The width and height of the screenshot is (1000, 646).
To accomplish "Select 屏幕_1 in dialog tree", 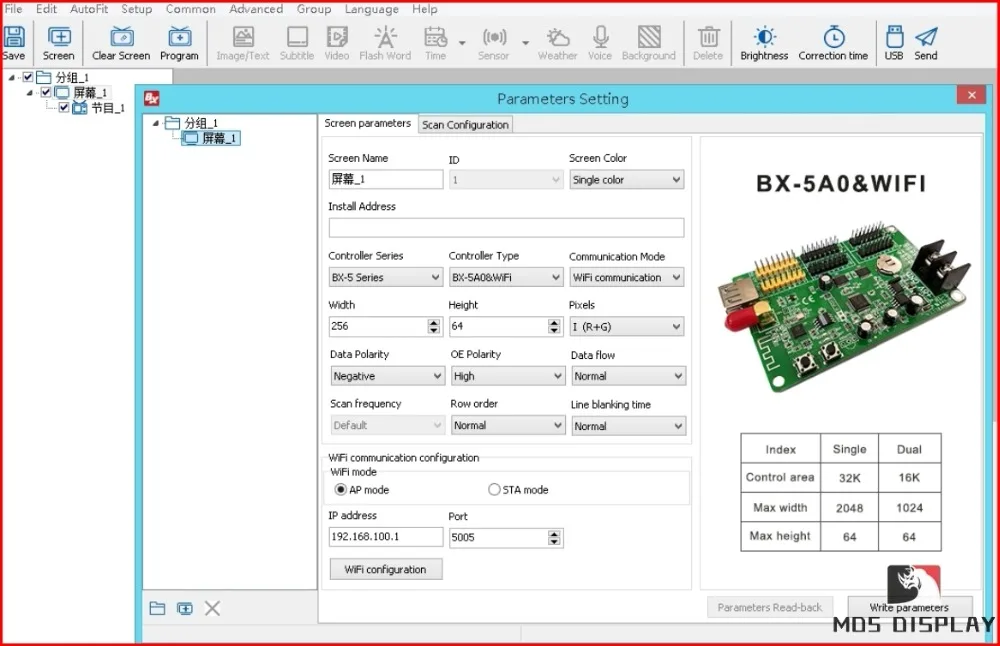I will (x=211, y=138).
